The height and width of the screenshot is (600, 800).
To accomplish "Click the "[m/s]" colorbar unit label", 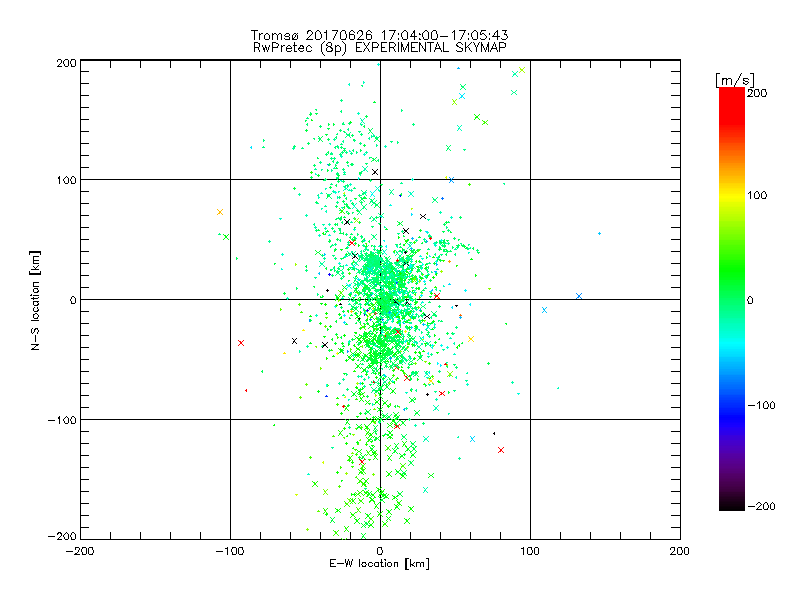I will [735, 80].
